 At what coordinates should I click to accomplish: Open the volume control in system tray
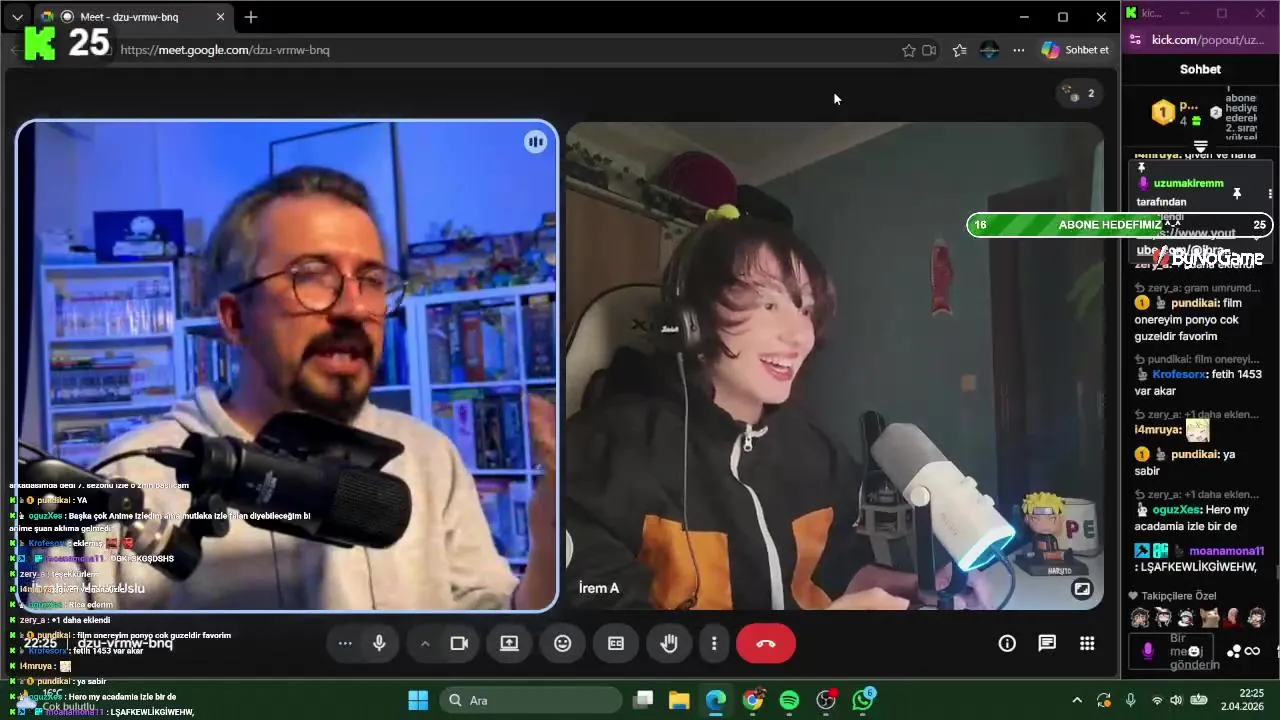click(x=1176, y=700)
